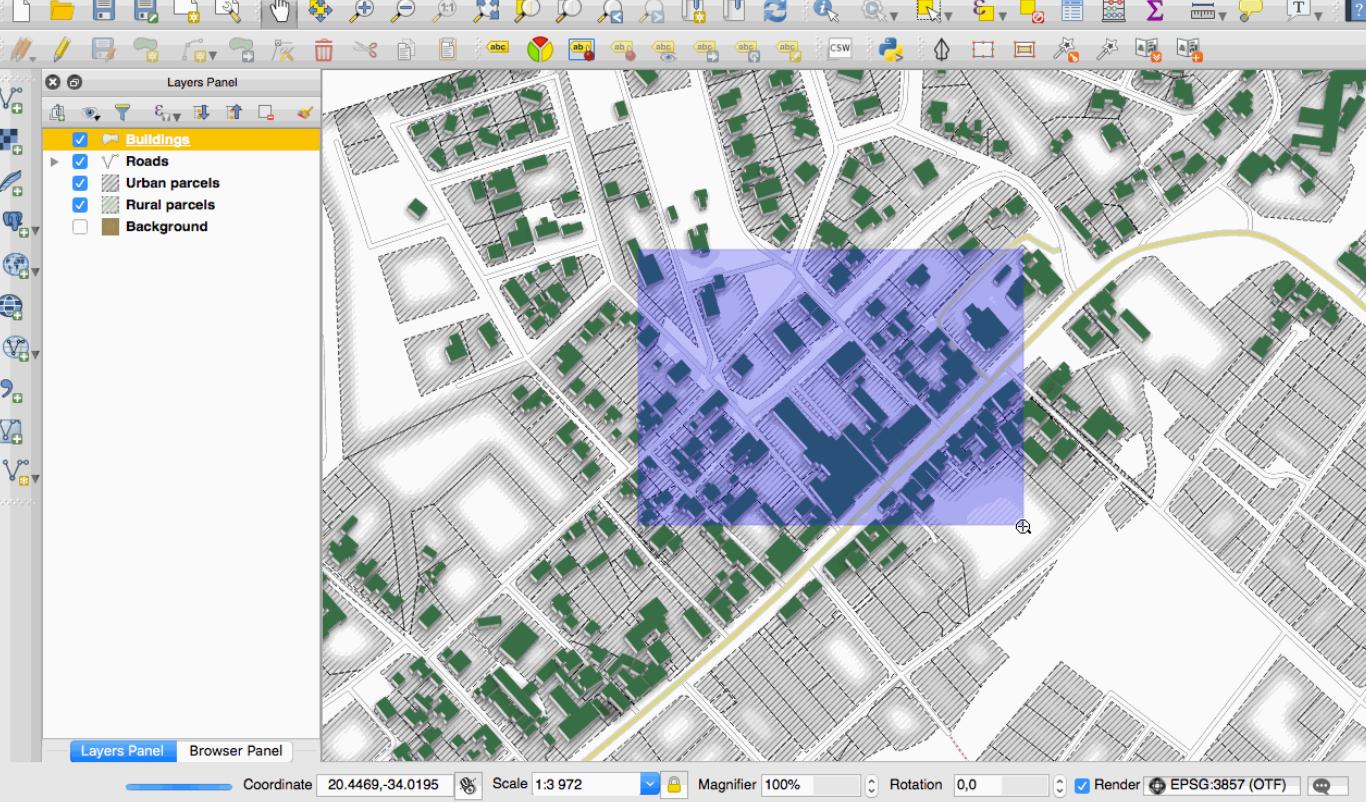Switch to the Layers Panel tab
The image size is (1366, 802).
point(122,751)
